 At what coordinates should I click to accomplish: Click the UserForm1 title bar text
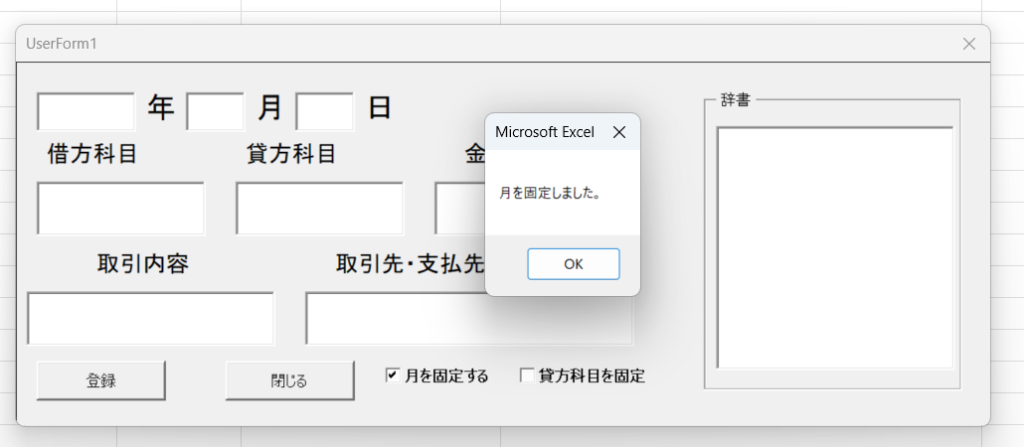tap(62, 43)
